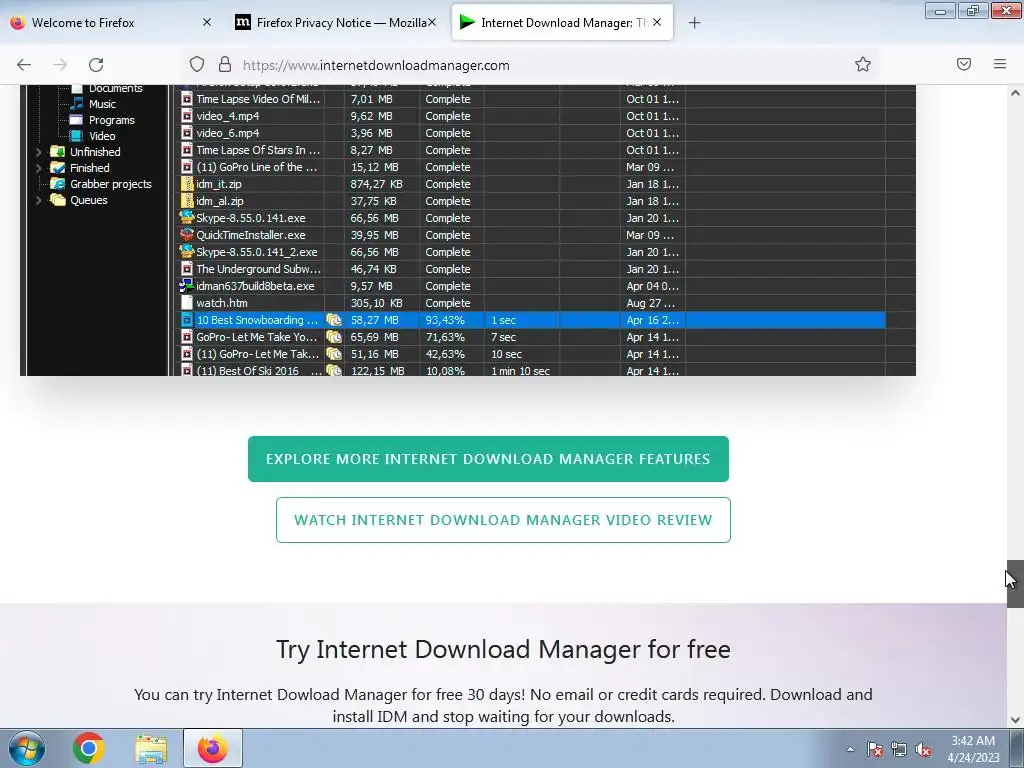Open the Windows Start menu
The image size is (1024, 768).
click(x=27, y=748)
